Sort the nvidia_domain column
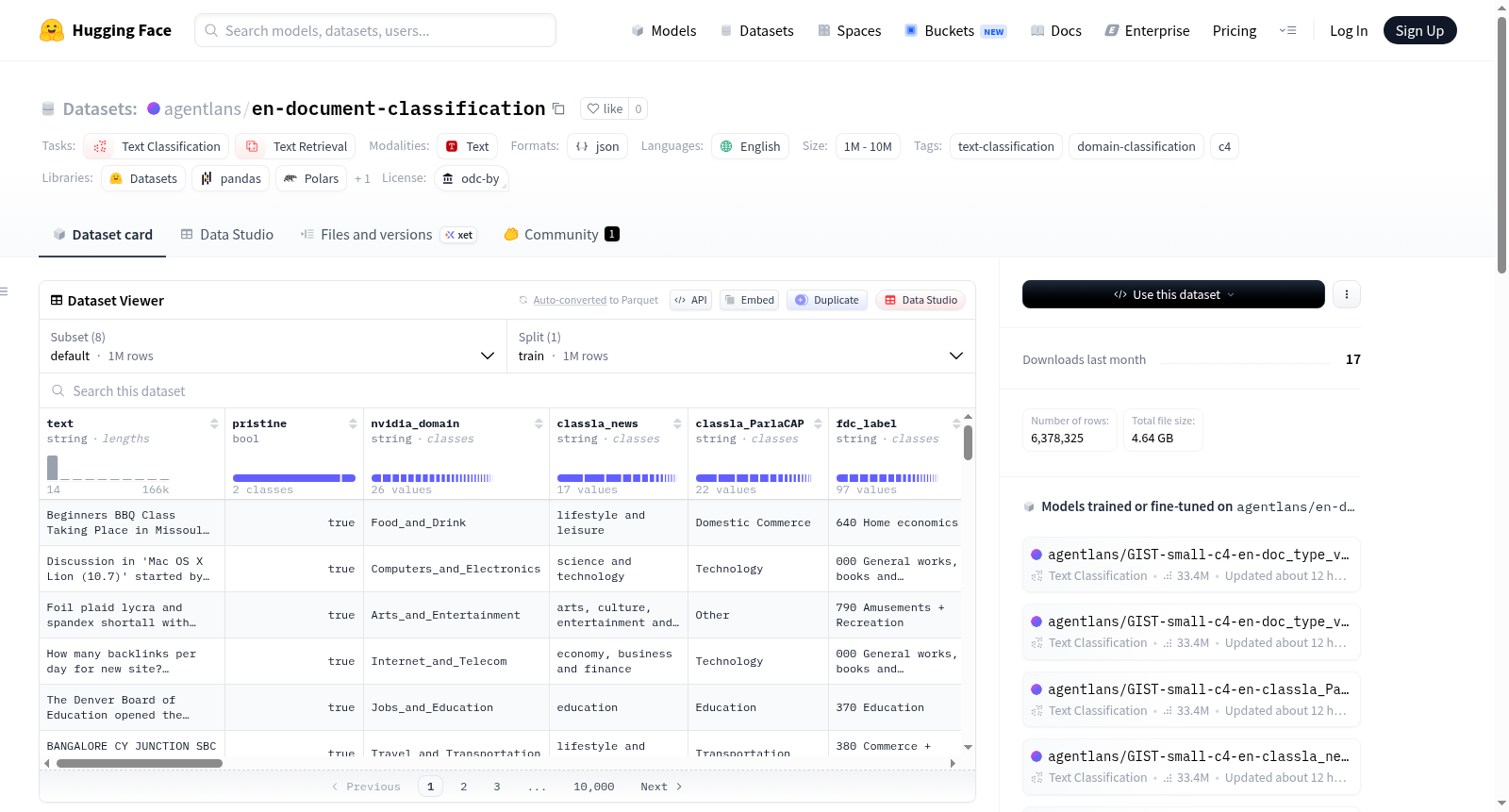Screen dimensions: 1509x812 (x=539, y=423)
